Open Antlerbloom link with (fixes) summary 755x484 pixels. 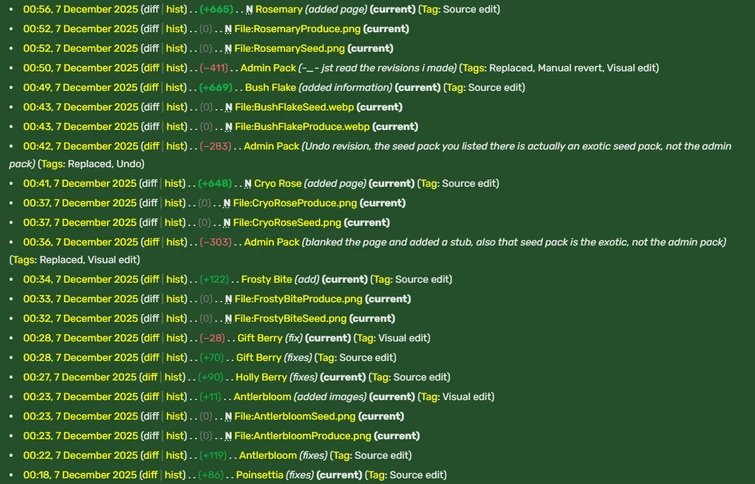point(268,456)
